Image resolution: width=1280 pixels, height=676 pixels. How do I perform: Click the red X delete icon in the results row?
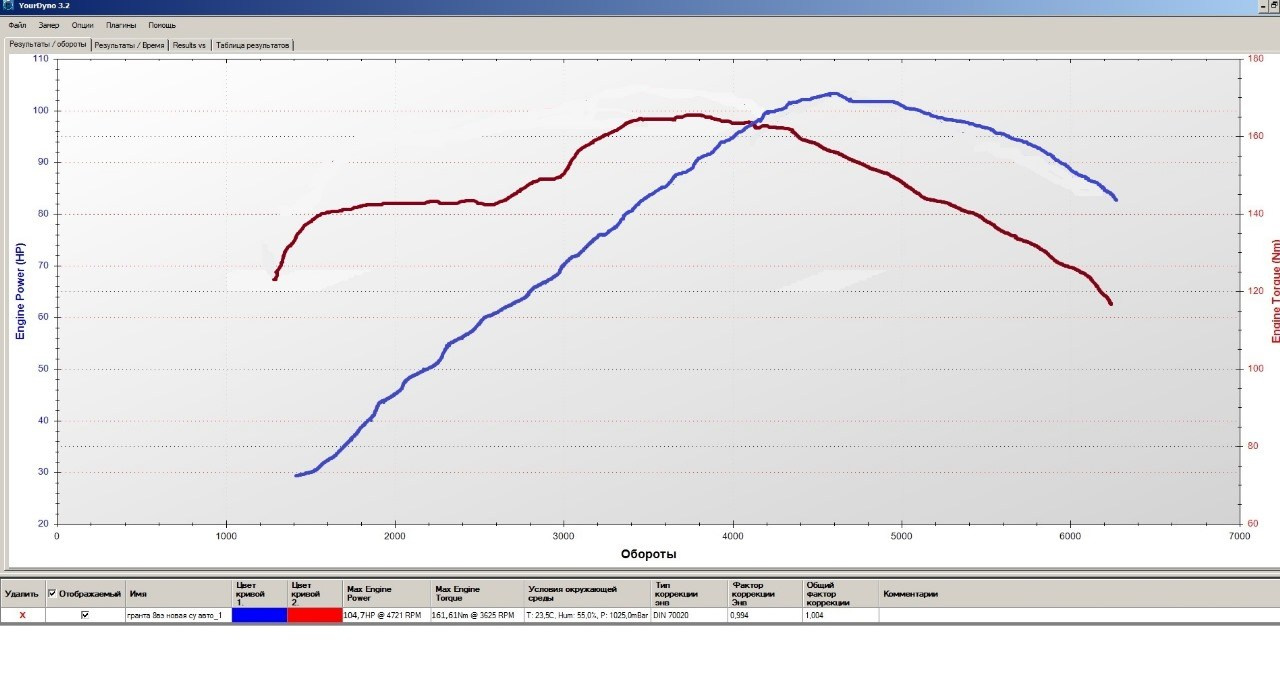coord(22,615)
